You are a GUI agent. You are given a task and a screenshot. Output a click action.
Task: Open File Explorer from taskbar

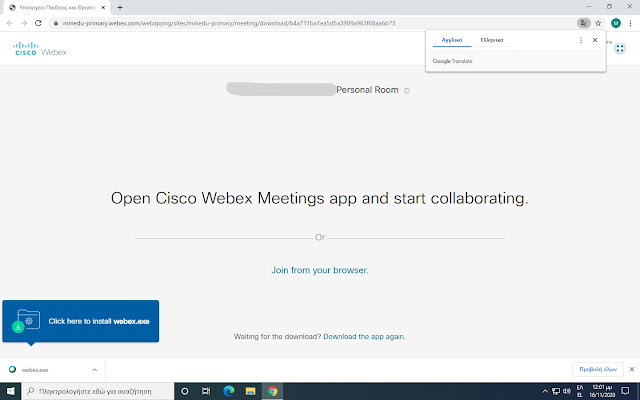(x=251, y=391)
